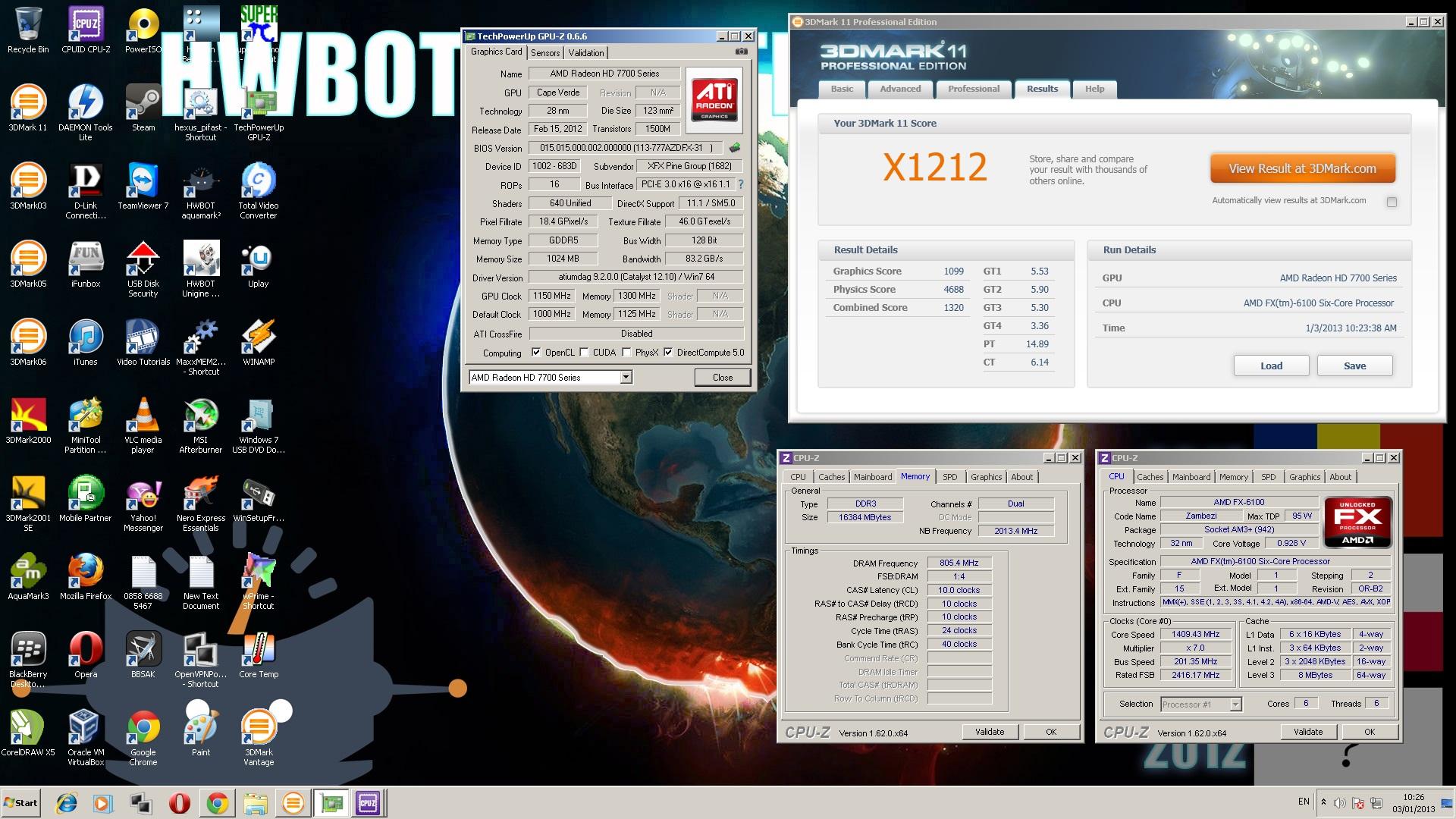Screen dimensions: 1456x819
Task: Open iTunes desktop shortcut
Action: click(x=86, y=343)
